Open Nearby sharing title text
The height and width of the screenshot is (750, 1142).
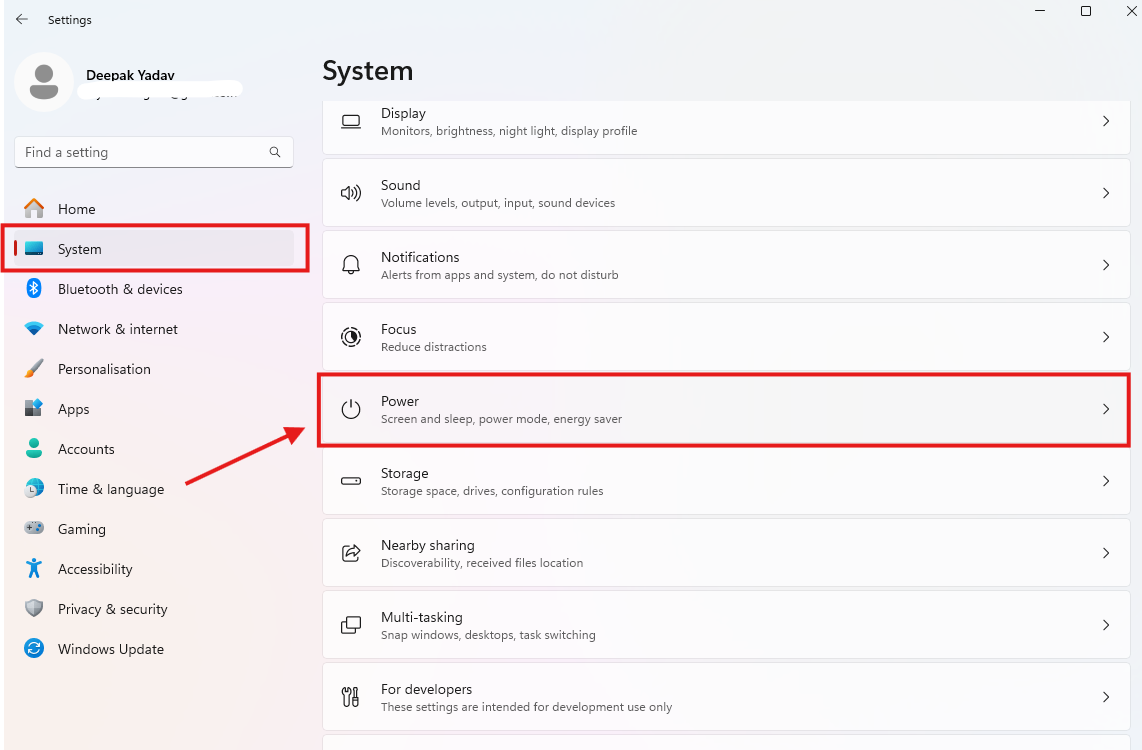tap(428, 546)
